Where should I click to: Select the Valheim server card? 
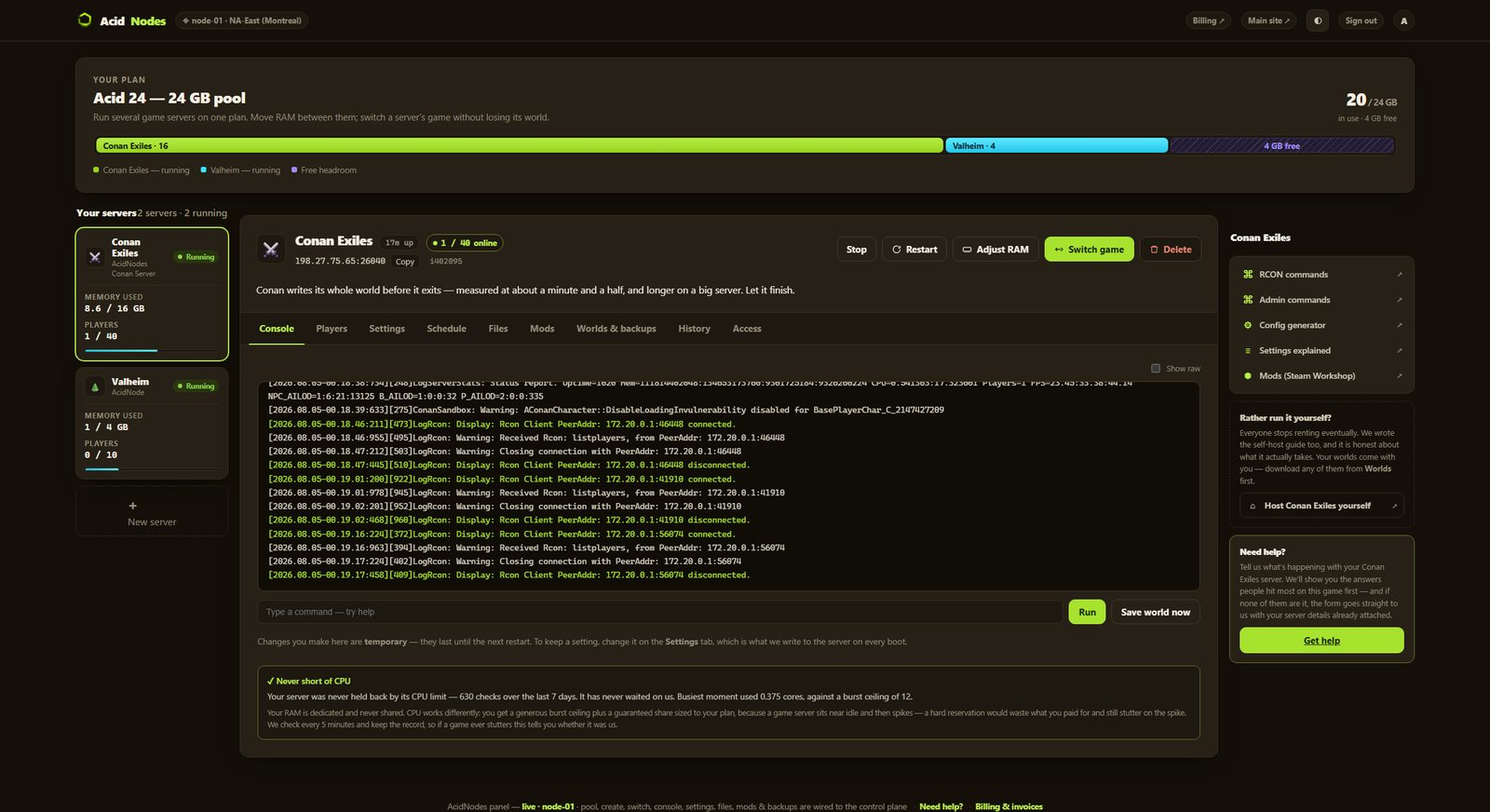[x=152, y=423]
